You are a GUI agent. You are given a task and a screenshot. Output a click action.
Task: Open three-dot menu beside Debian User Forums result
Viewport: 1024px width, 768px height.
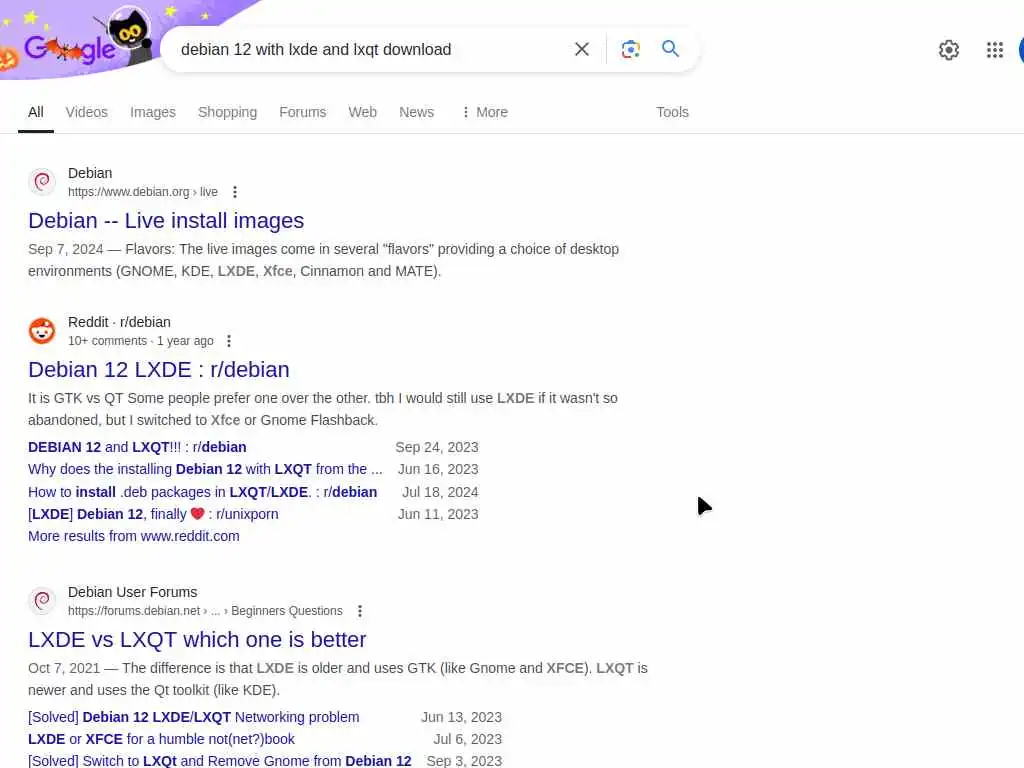pyautogui.click(x=359, y=611)
